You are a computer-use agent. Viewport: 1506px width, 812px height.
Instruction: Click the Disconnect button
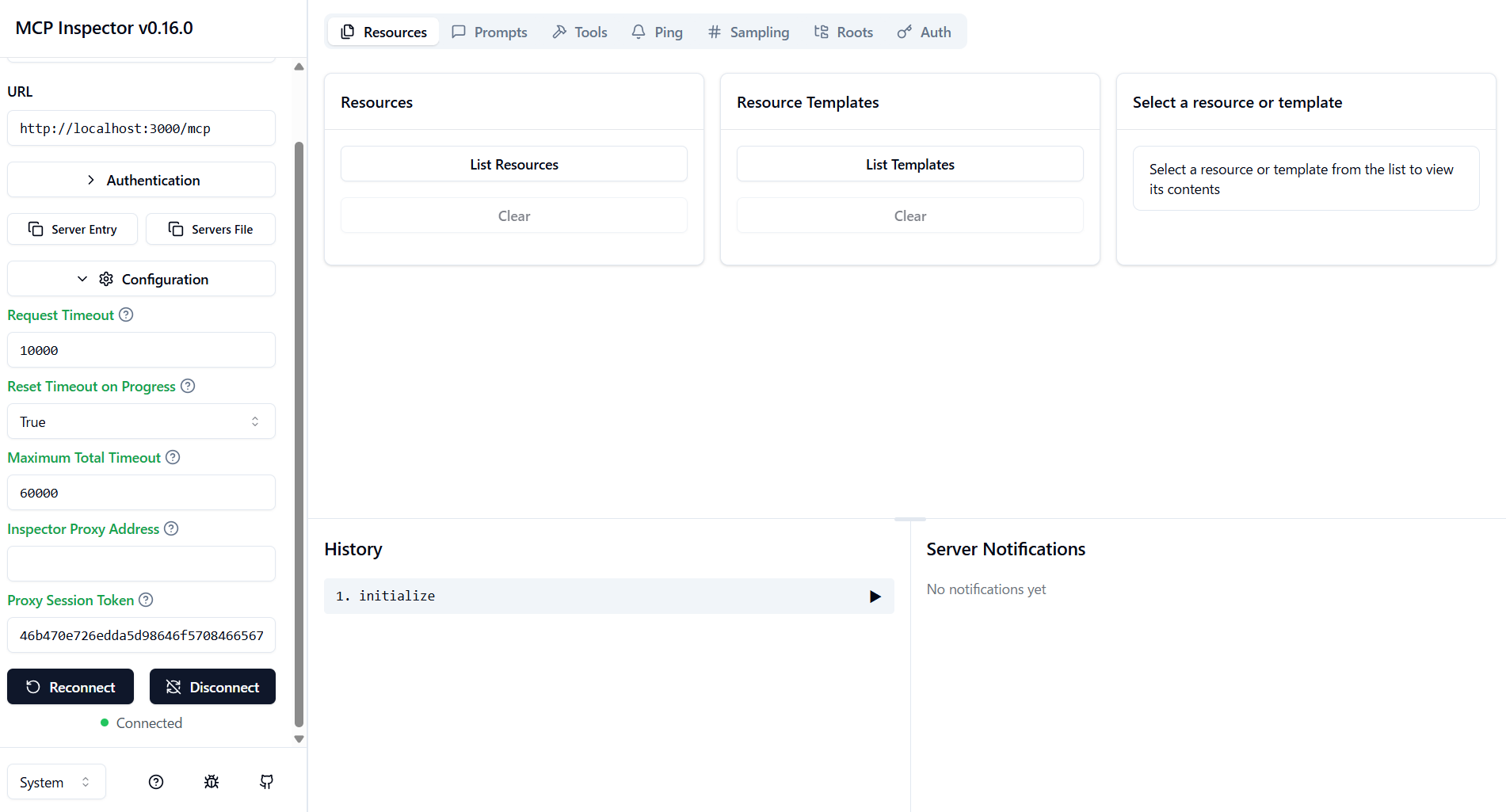pos(212,687)
